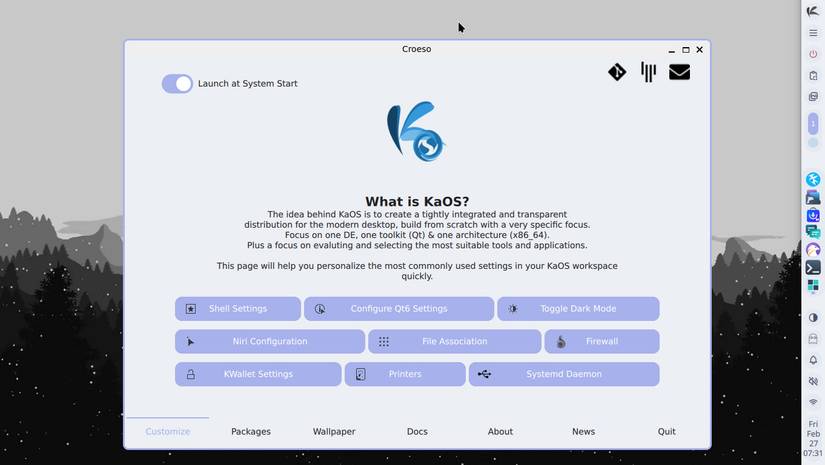Open the file manager icon in panel
This screenshot has height=465, width=825.
tap(813, 197)
